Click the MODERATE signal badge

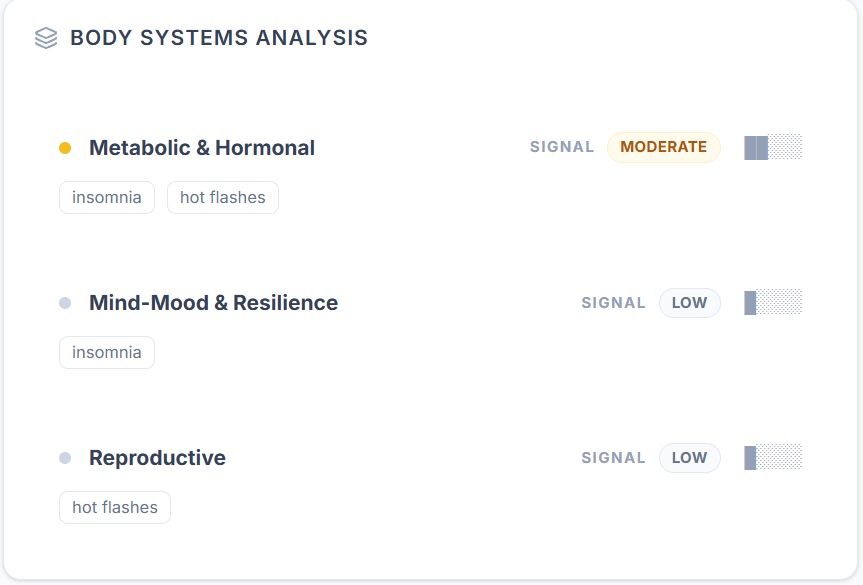(663, 147)
